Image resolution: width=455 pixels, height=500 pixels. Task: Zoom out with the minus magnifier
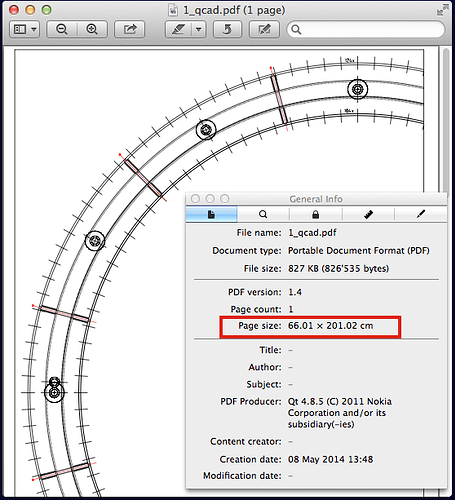[62, 29]
